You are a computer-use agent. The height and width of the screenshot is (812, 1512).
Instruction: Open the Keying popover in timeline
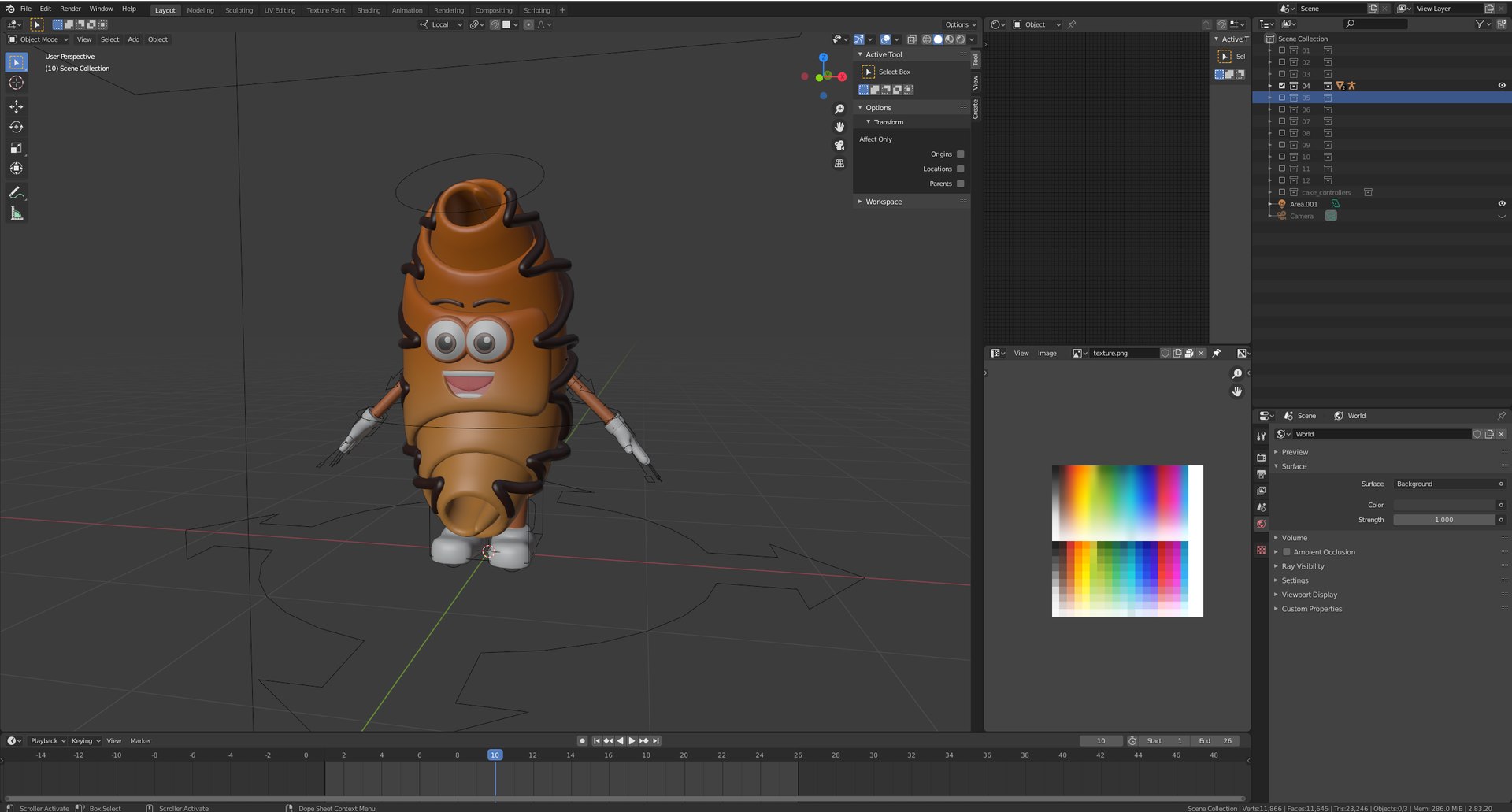[x=86, y=741]
